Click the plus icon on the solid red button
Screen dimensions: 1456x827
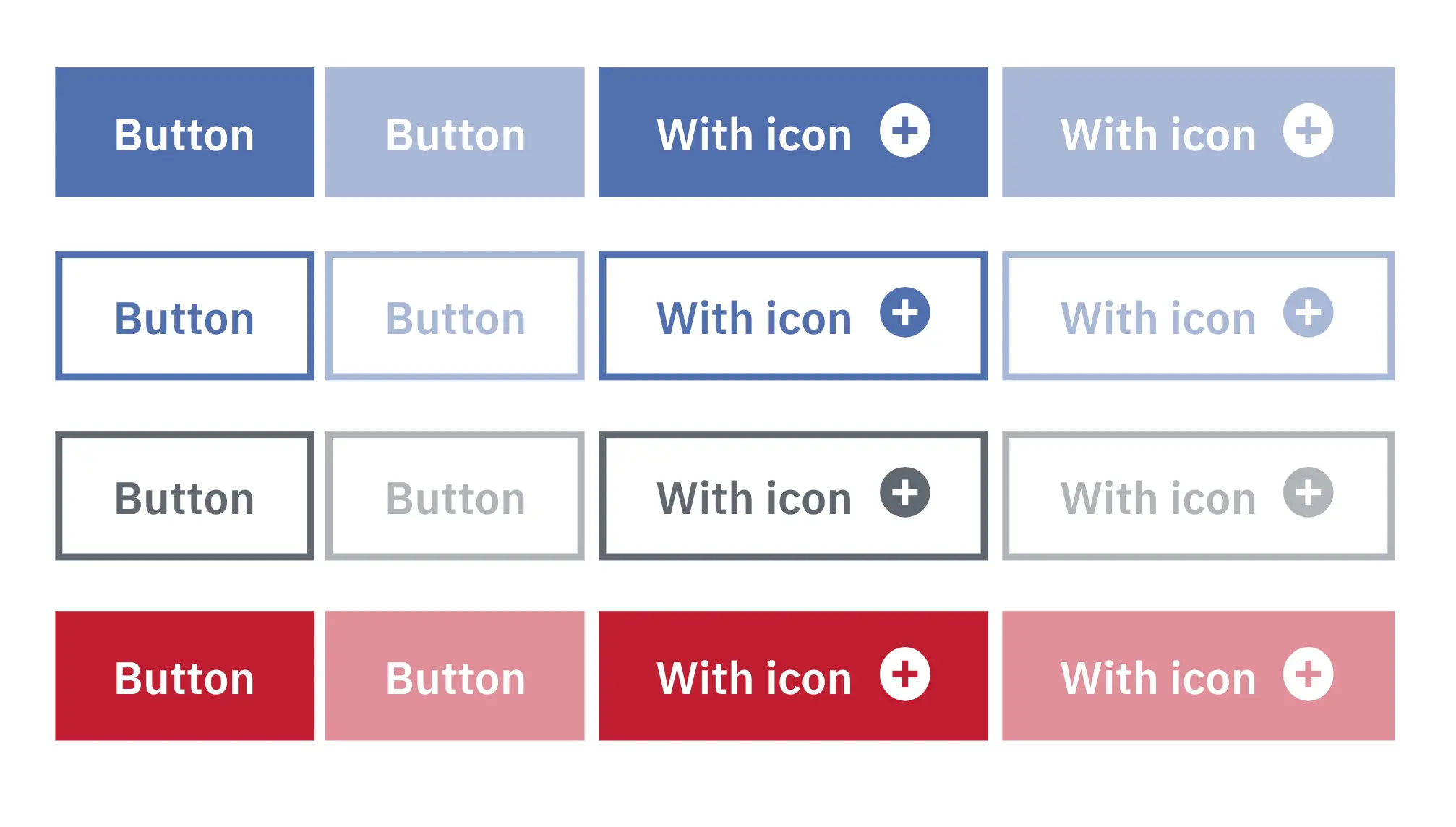[906, 676]
